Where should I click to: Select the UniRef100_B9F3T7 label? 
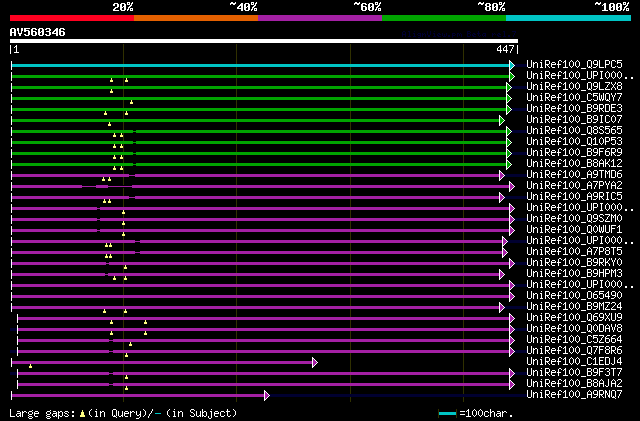[574, 373]
